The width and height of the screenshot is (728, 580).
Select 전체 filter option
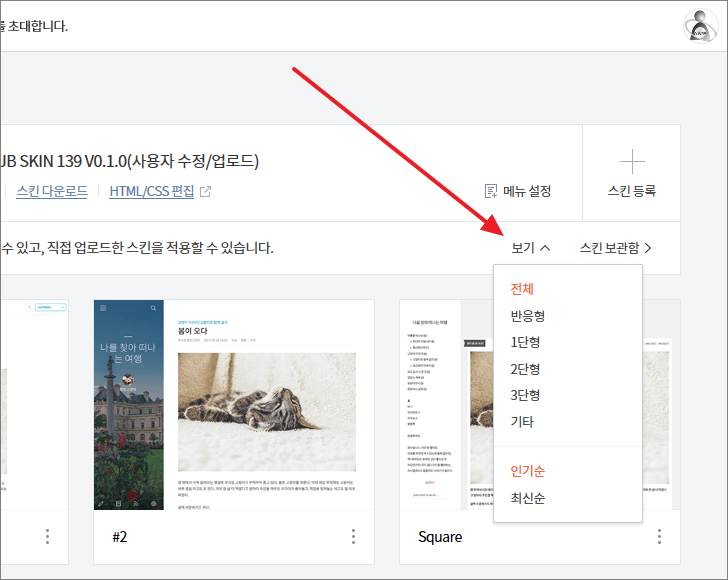[x=522, y=289]
